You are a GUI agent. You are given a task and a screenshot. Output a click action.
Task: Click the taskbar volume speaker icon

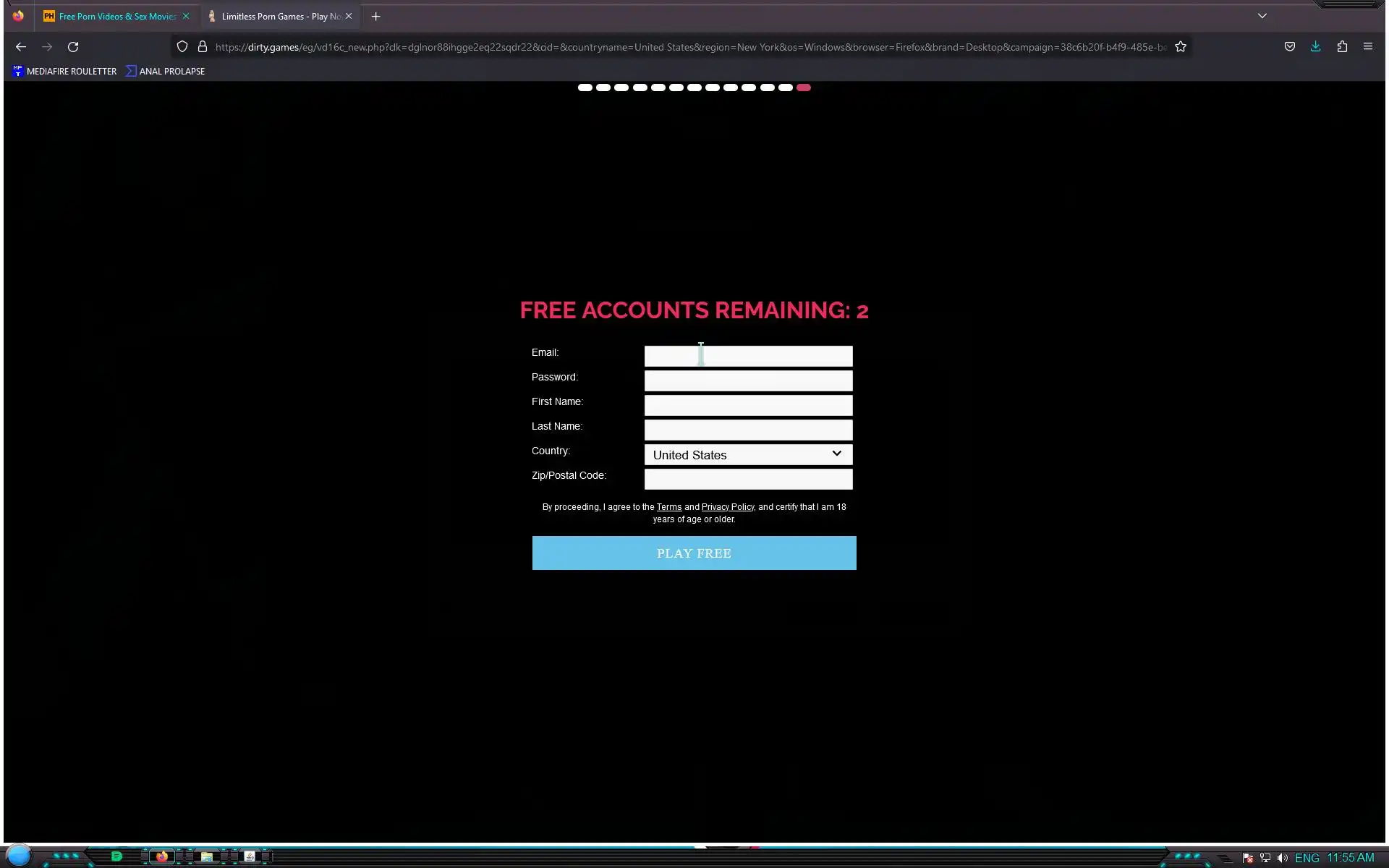coord(1282,858)
